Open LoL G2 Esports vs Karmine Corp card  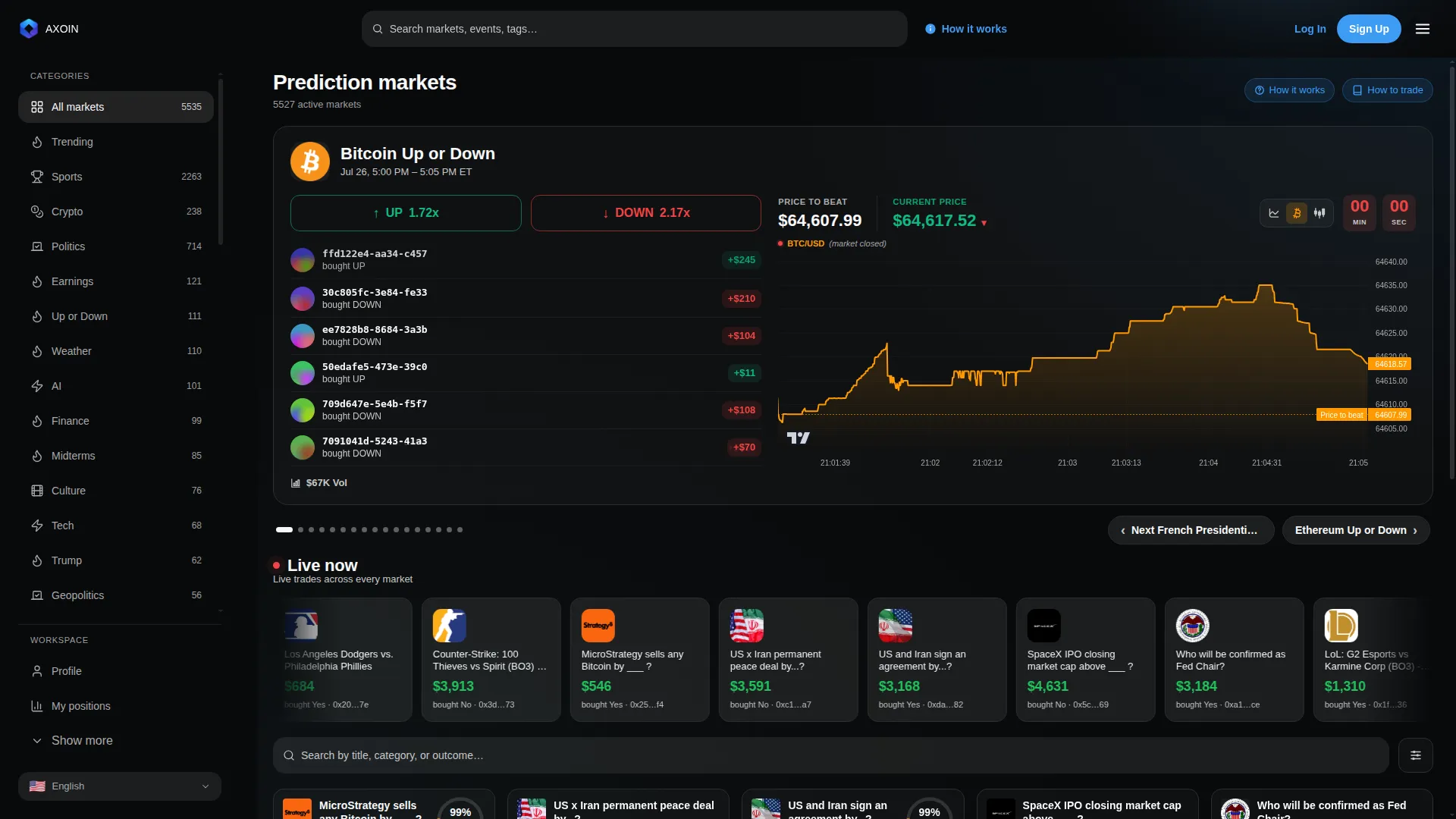coord(1373,660)
